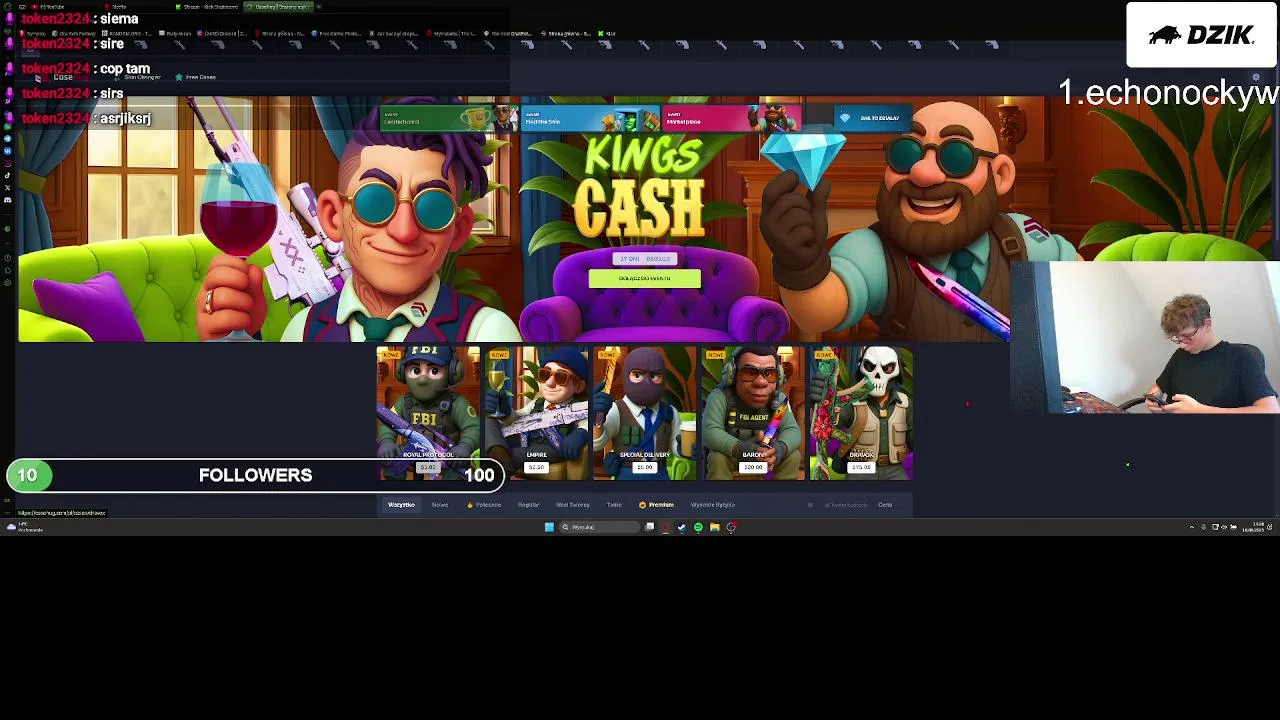Image resolution: width=1280 pixels, height=720 pixels.
Task: Select the Nowe filter tab
Action: click(x=440, y=505)
